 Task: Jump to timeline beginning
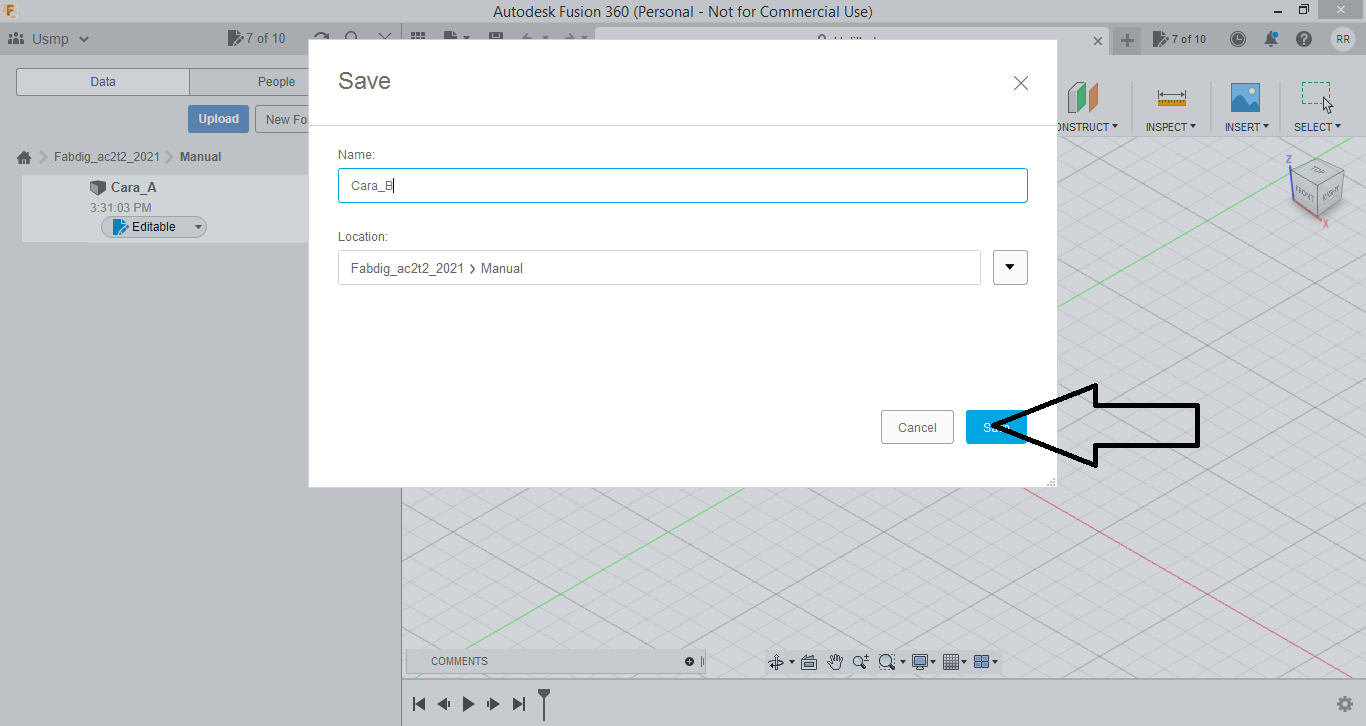coord(420,704)
